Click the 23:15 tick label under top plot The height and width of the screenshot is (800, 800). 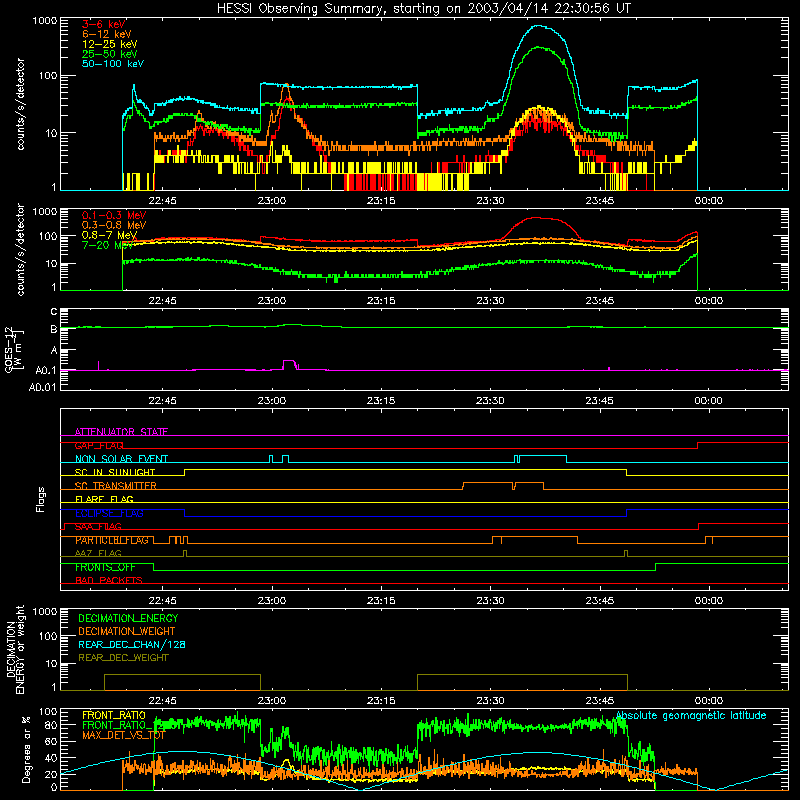click(x=381, y=201)
